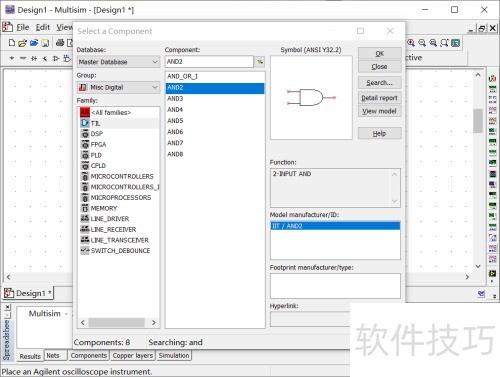Select the LabVIEW instruments icon

492,273
